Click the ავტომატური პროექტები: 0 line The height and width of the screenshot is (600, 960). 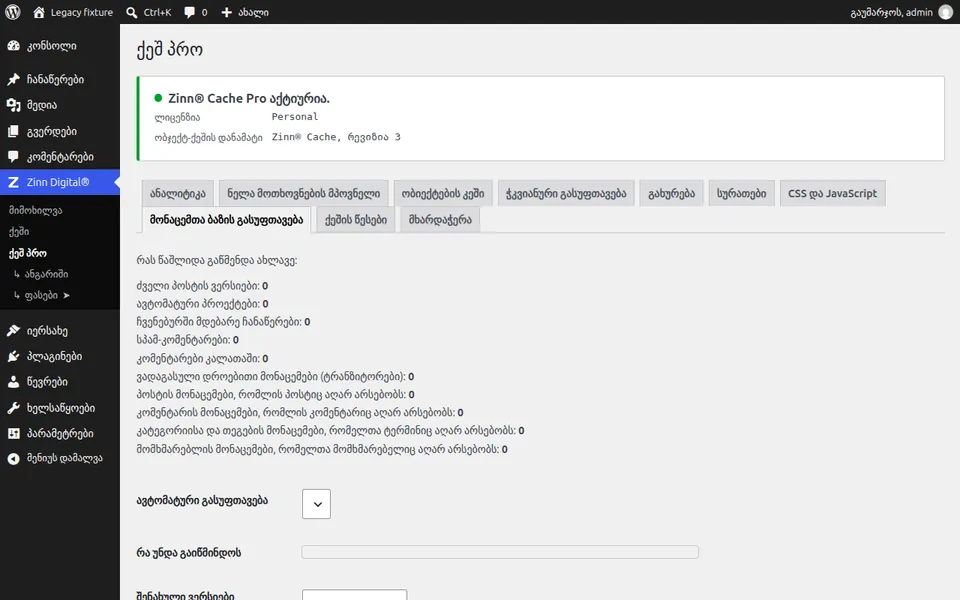(x=202, y=304)
